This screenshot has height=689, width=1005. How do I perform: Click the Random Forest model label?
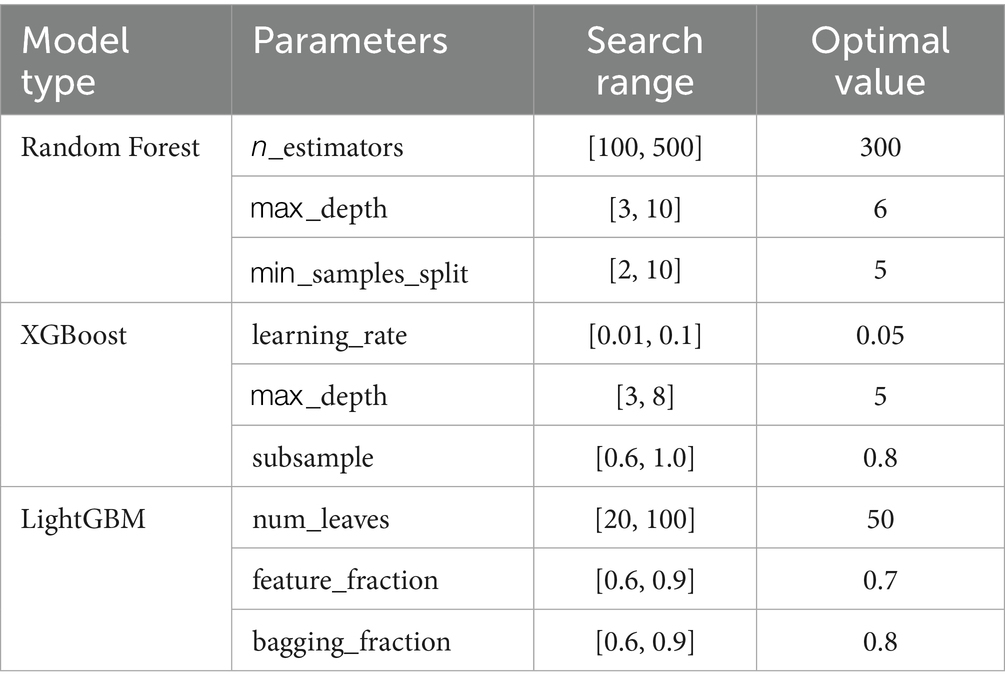[x=109, y=148]
